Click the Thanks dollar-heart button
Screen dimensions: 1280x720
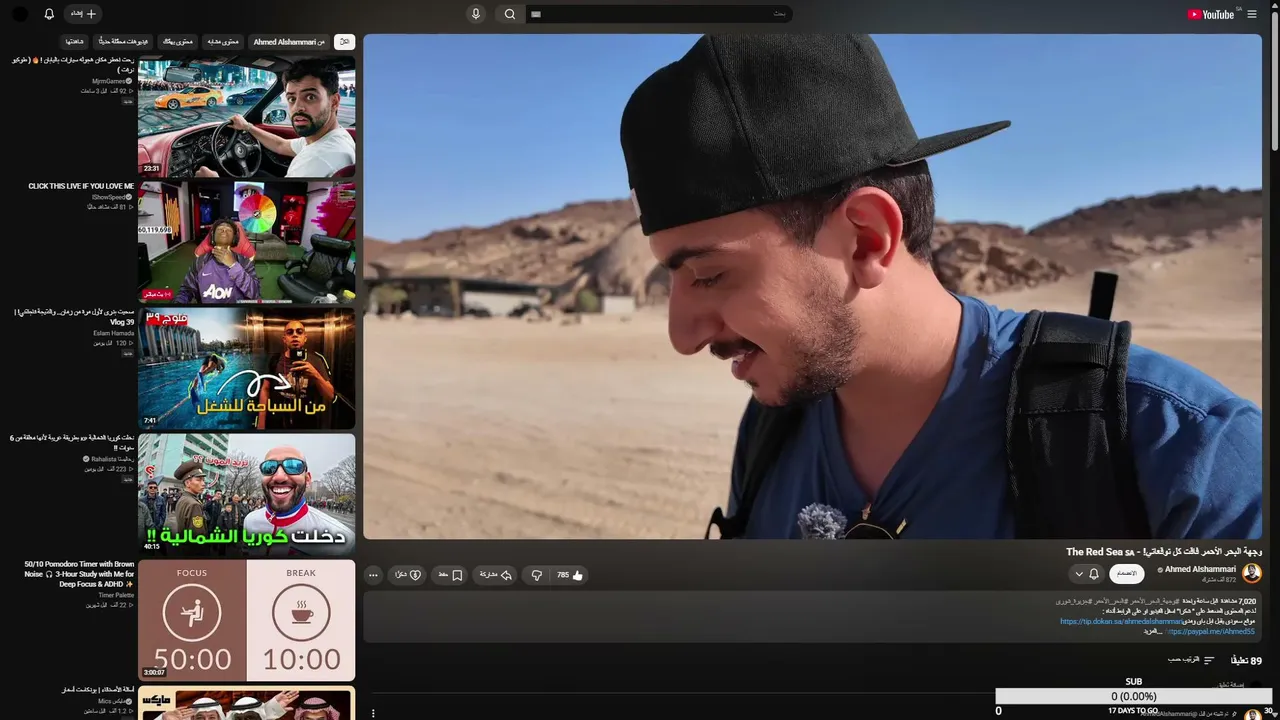click(407, 575)
